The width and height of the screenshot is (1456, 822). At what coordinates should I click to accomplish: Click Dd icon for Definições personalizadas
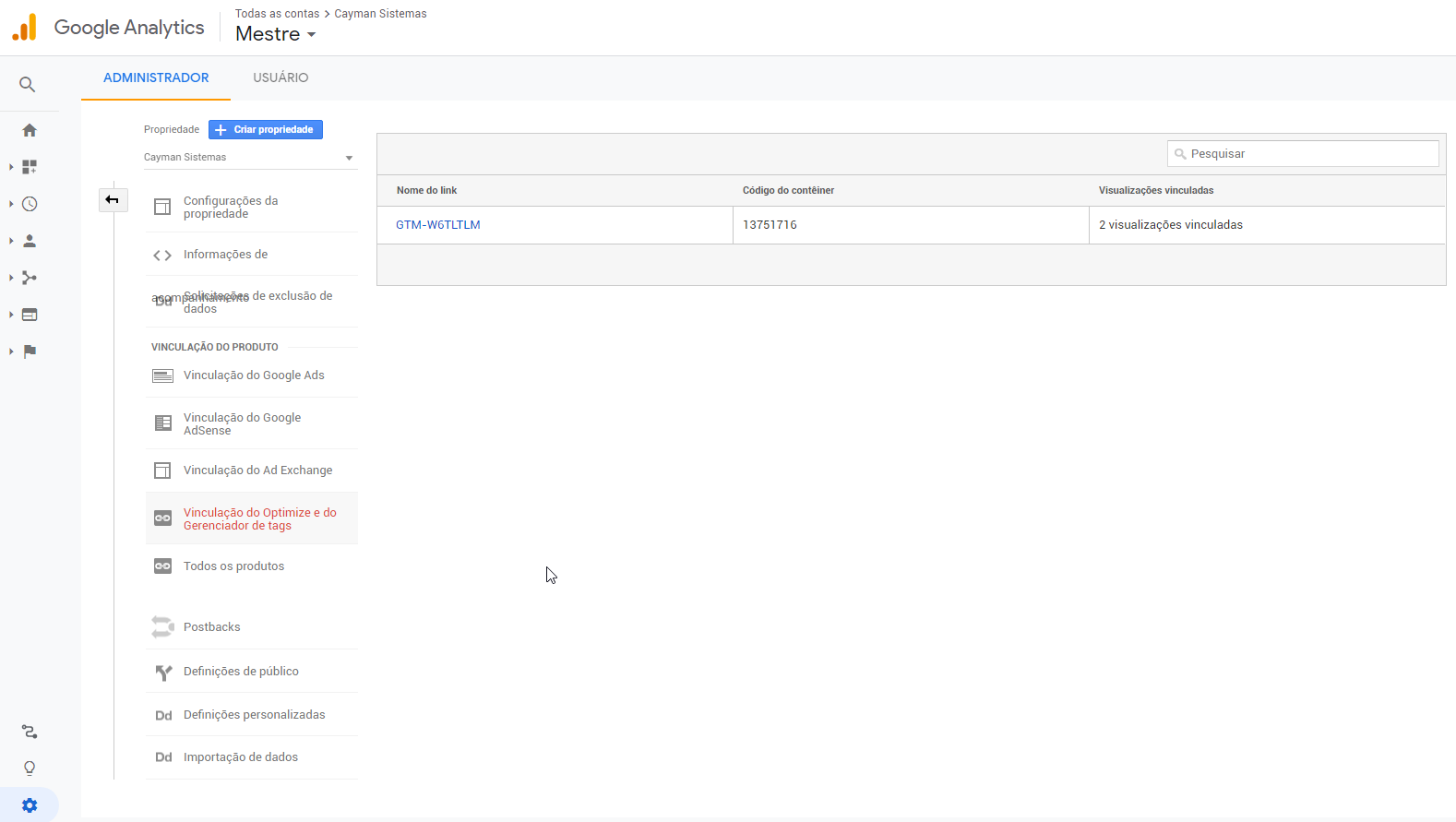[x=163, y=716]
